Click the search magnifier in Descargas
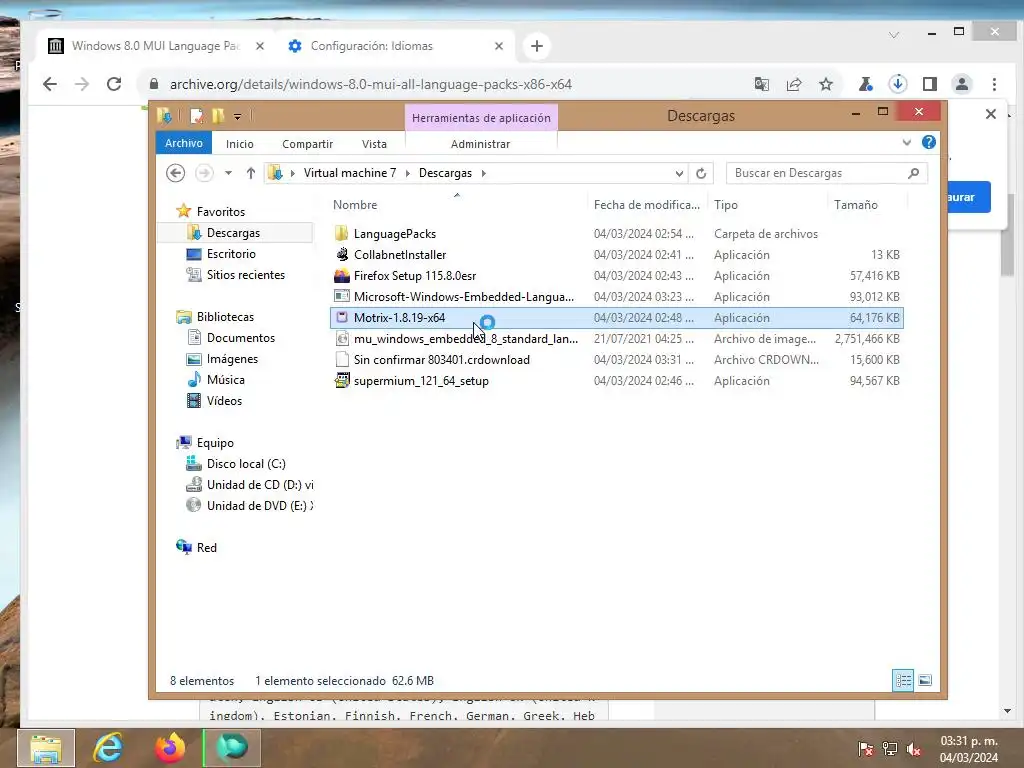This screenshot has width=1024, height=768. [x=914, y=173]
